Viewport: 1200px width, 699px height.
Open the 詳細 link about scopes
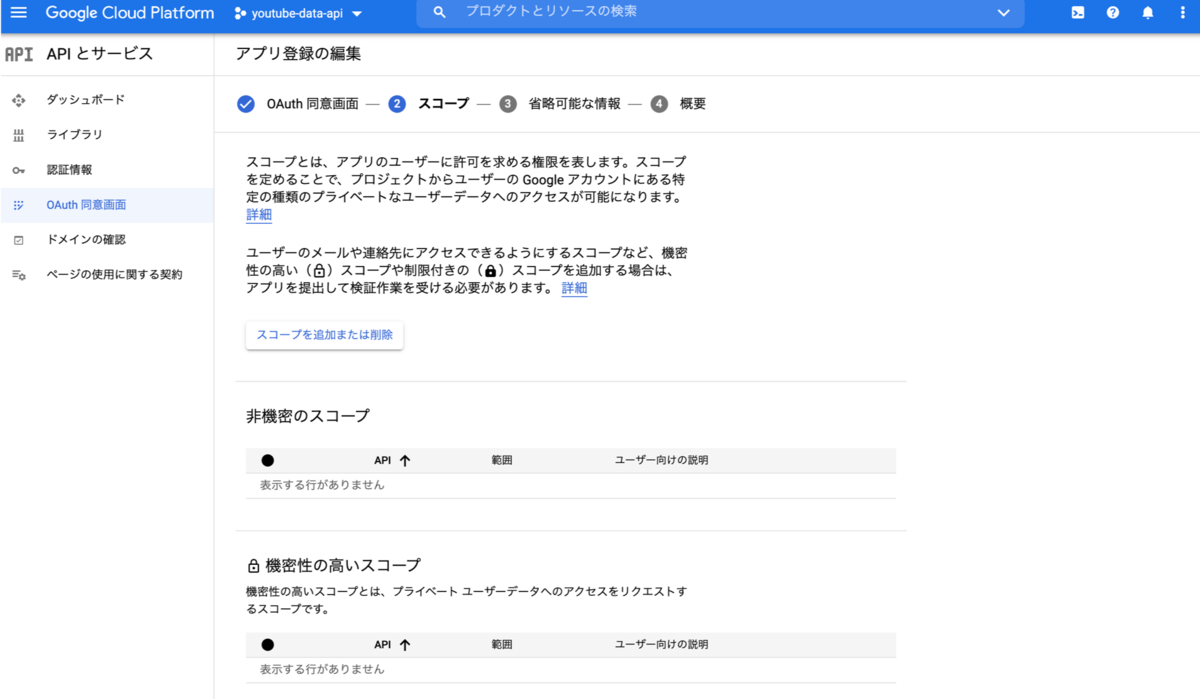pyautogui.click(x=258, y=214)
